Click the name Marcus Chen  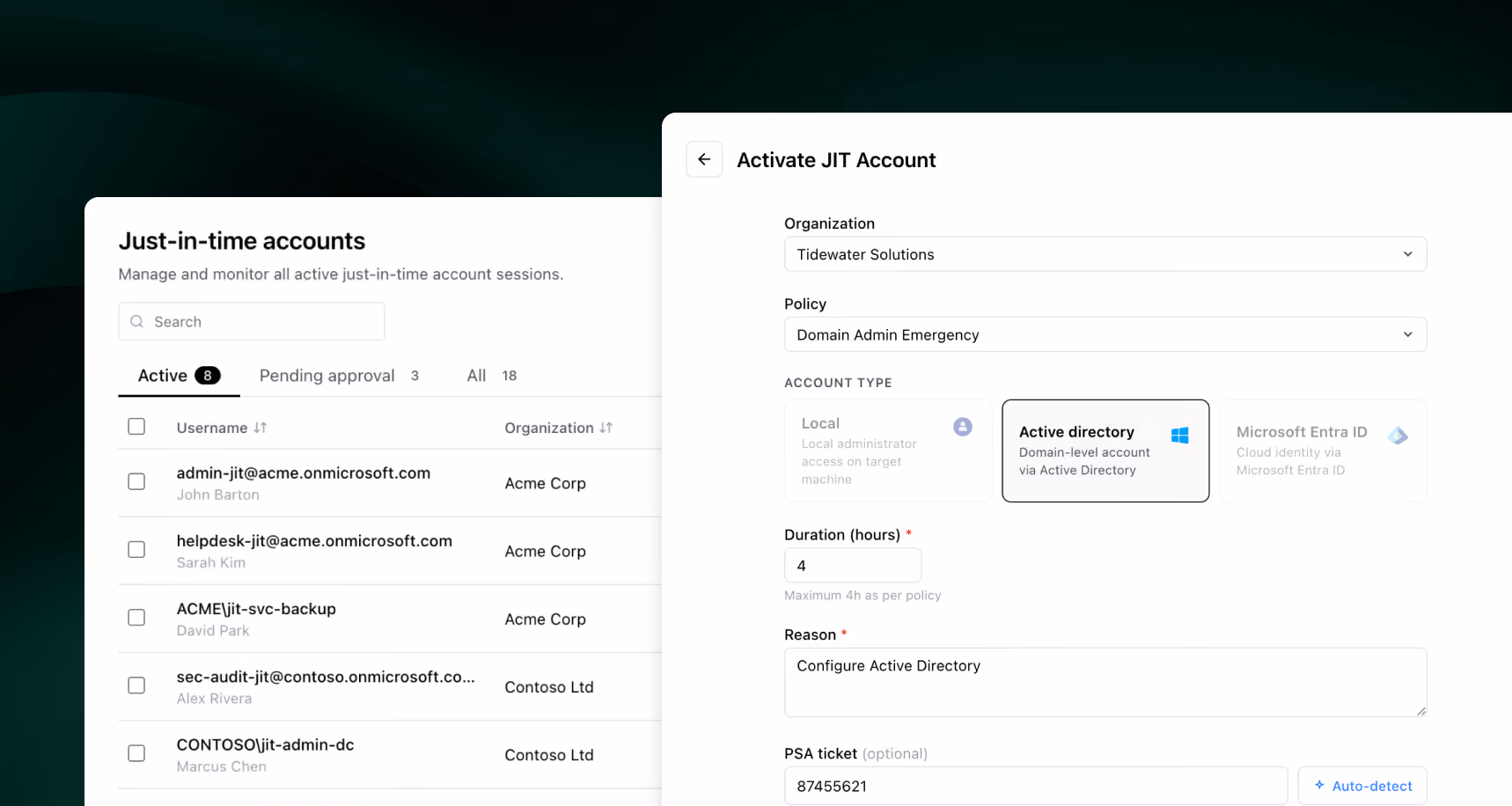[222, 766]
